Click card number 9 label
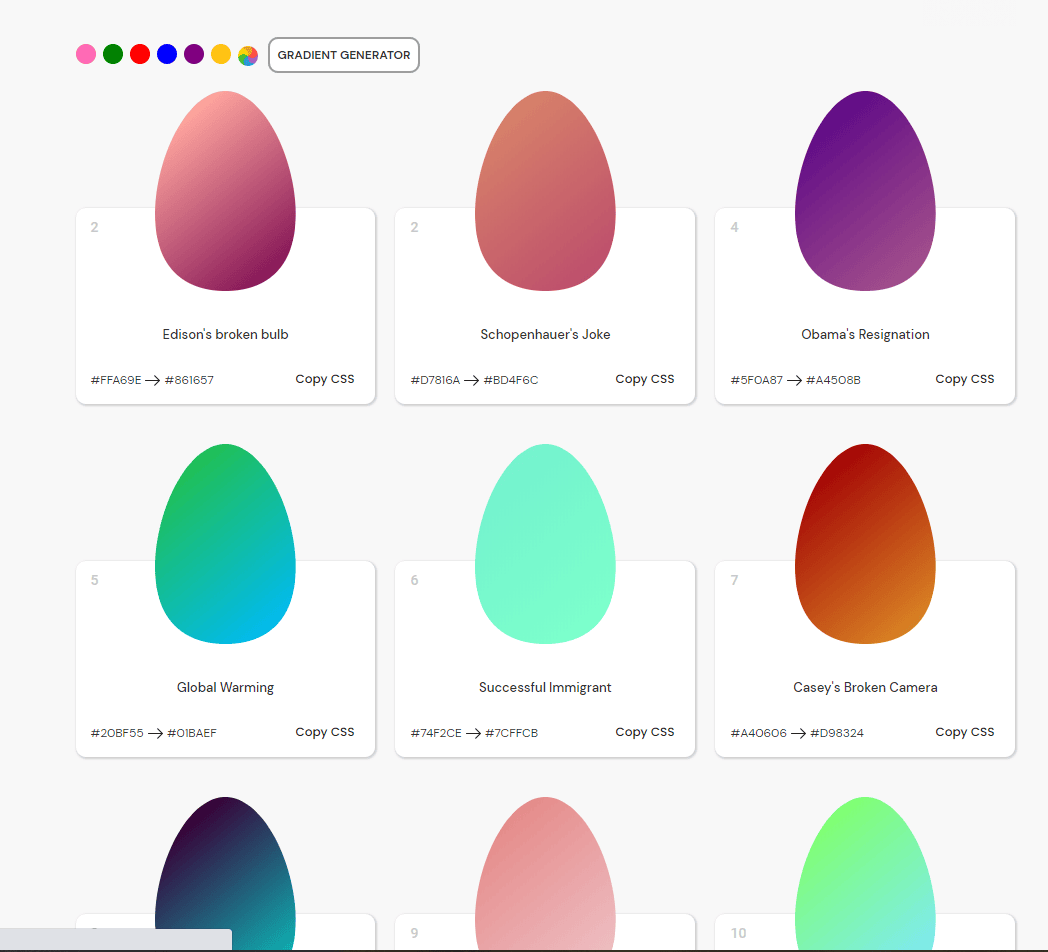Screen dimensions: 1048x952 point(414,933)
